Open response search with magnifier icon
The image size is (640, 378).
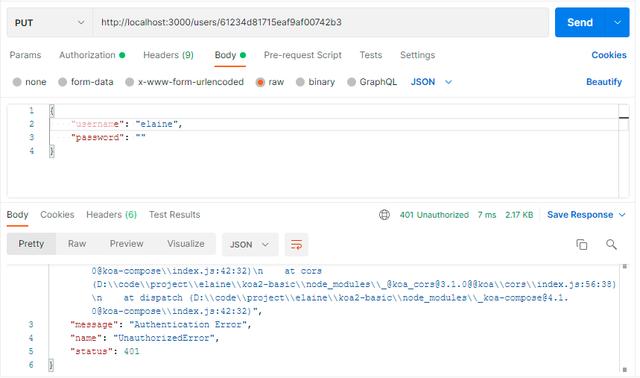pyautogui.click(x=611, y=245)
